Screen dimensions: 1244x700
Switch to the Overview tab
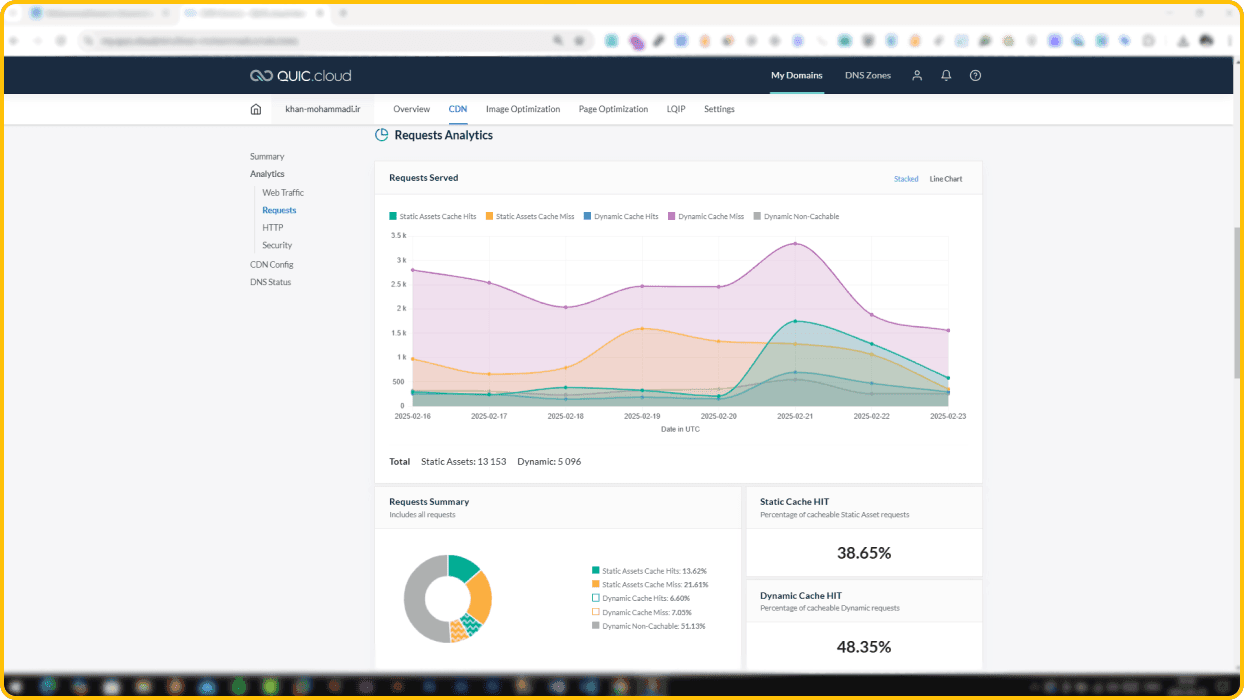(411, 109)
